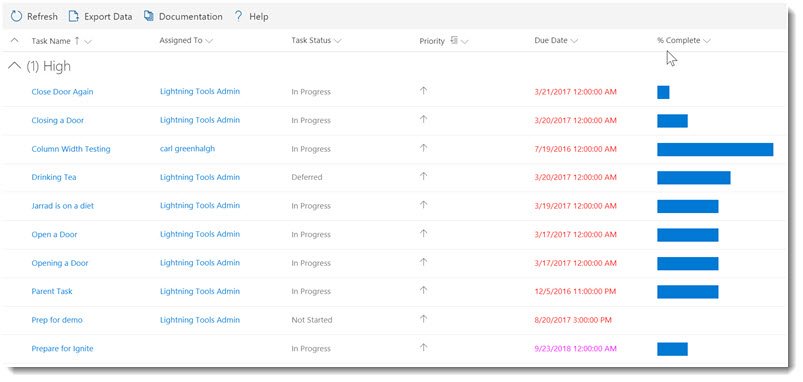The height and width of the screenshot is (382, 803).
Task: Click In Progress status for Parent Task
Action: coord(311,291)
